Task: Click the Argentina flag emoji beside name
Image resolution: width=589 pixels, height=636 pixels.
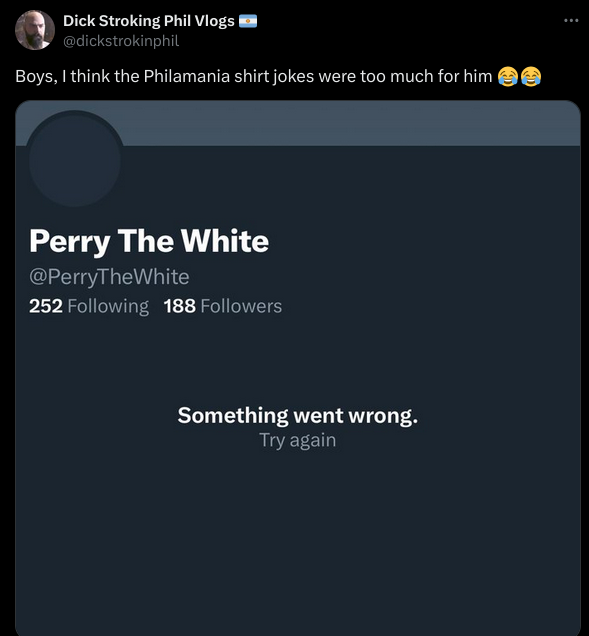Action: tap(247, 21)
